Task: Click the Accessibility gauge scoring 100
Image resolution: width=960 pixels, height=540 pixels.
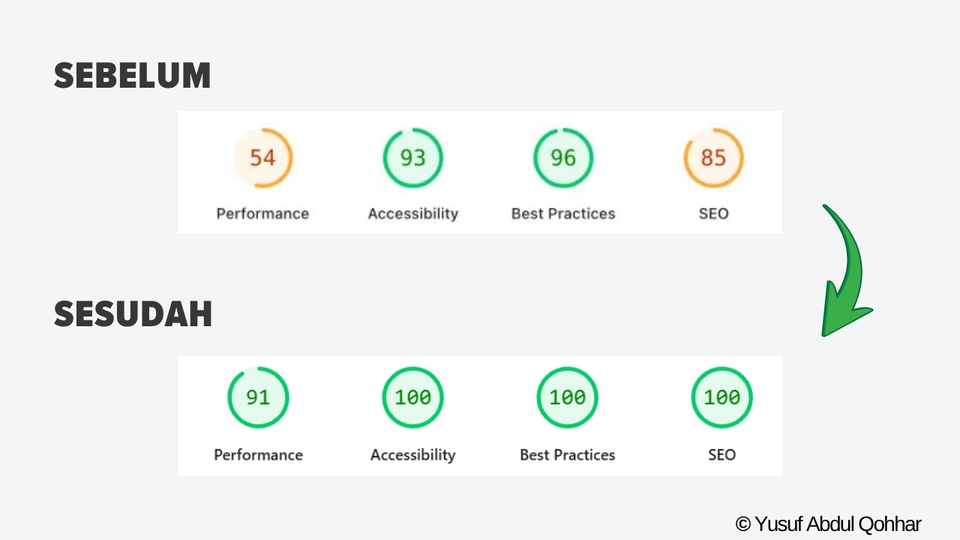Action: pyautogui.click(x=412, y=397)
